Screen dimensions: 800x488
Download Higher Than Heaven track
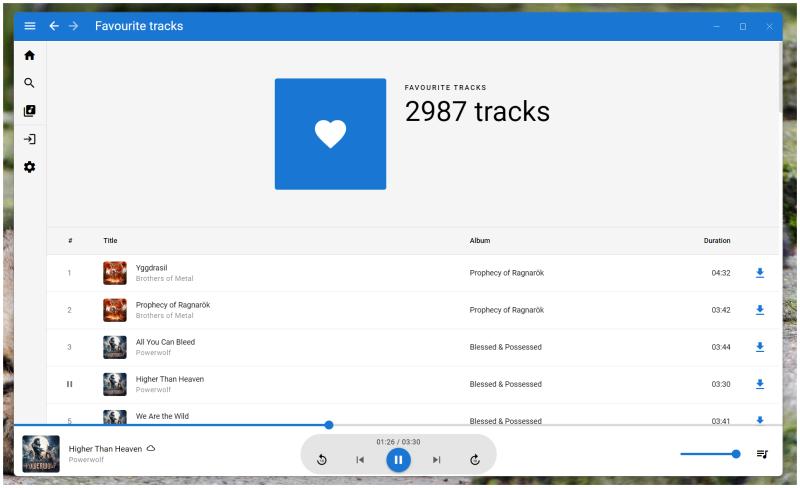pos(760,384)
